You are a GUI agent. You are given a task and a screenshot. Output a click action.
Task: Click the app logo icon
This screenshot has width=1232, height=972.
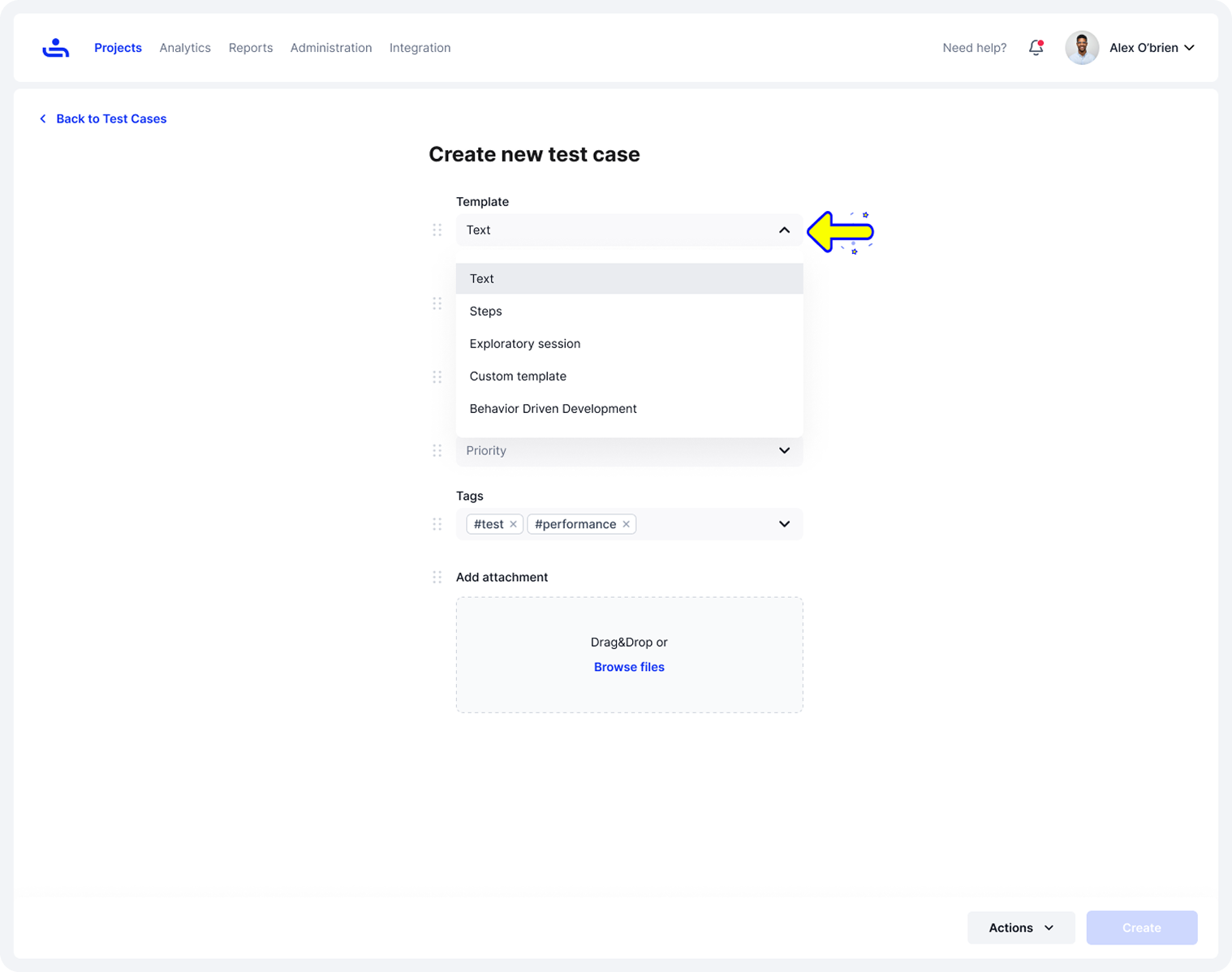(x=56, y=48)
